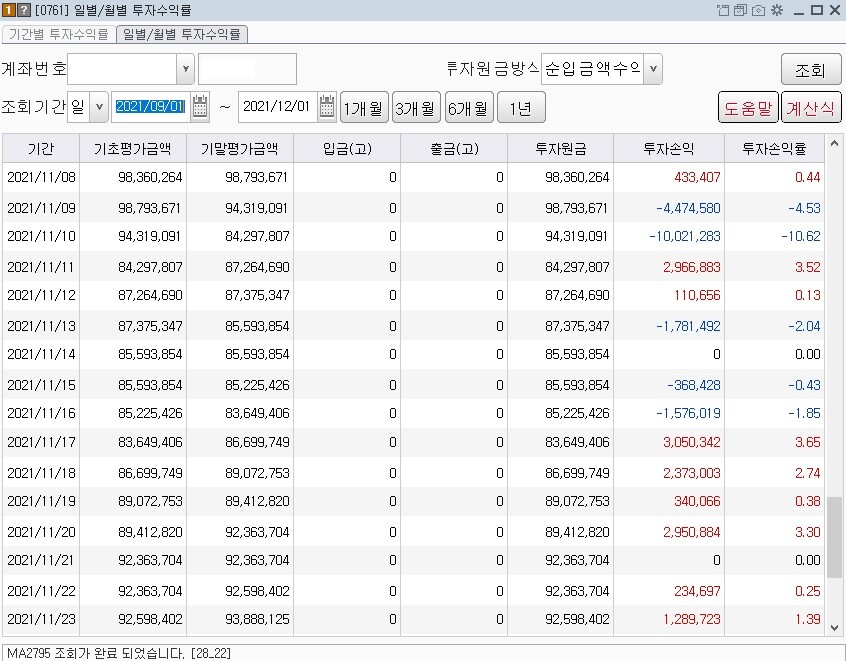Open the window settings gear icon
Image resolution: width=846 pixels, height=661 pixels.
tap(777, 10)
